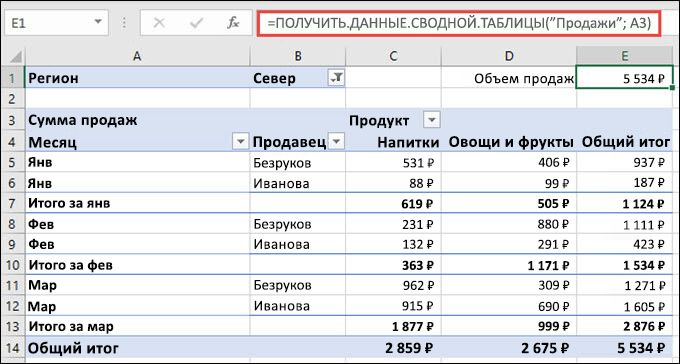
Task: Open the Продавец field filter dropdown
Action: pos(336,141)
